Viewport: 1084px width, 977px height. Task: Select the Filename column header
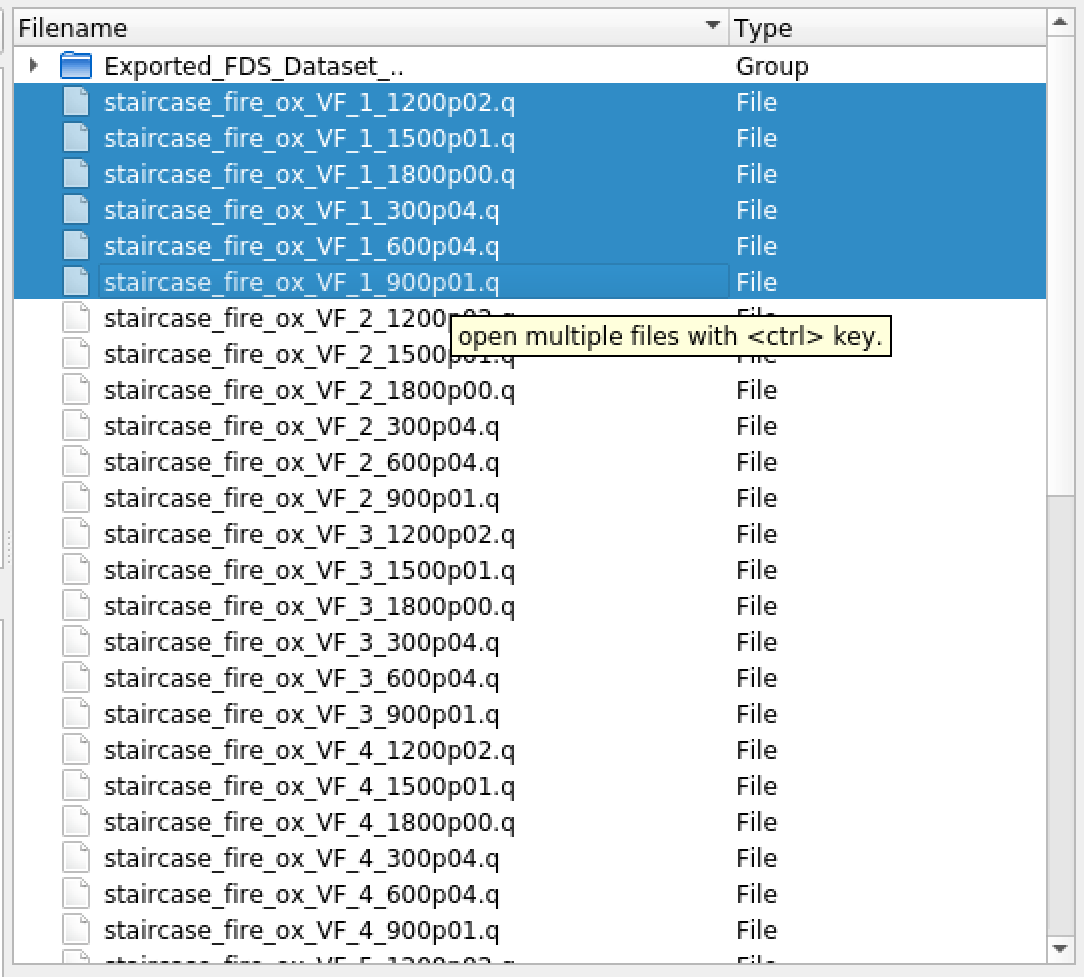tap(300, 27)
